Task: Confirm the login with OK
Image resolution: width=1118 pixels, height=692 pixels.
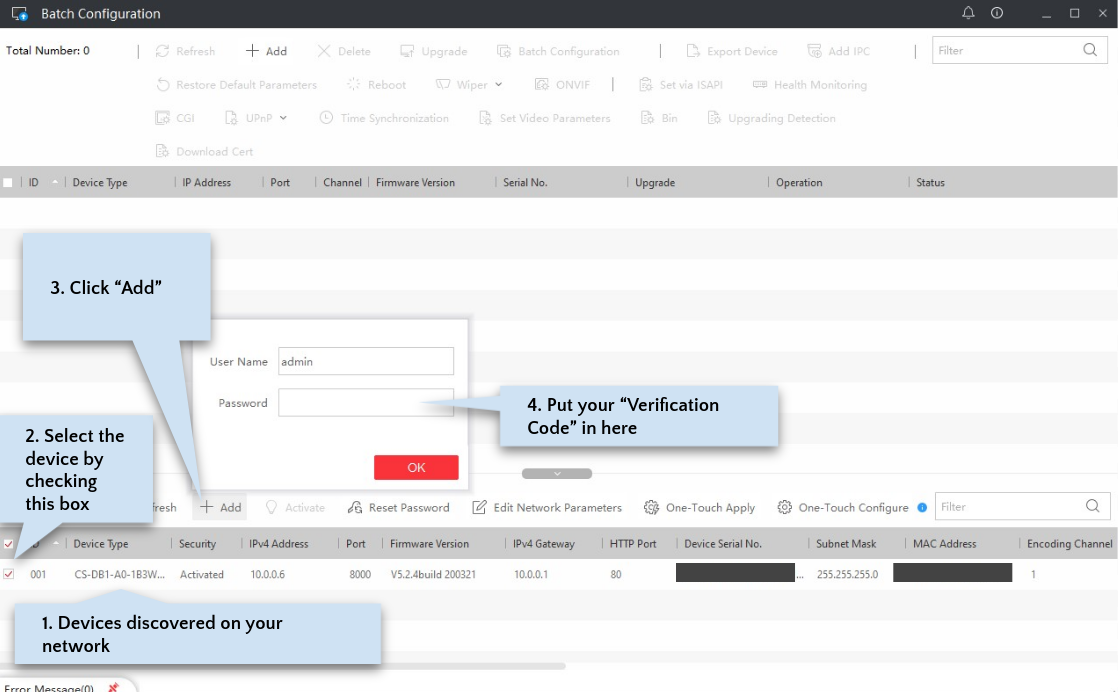Action: point(416,467)
